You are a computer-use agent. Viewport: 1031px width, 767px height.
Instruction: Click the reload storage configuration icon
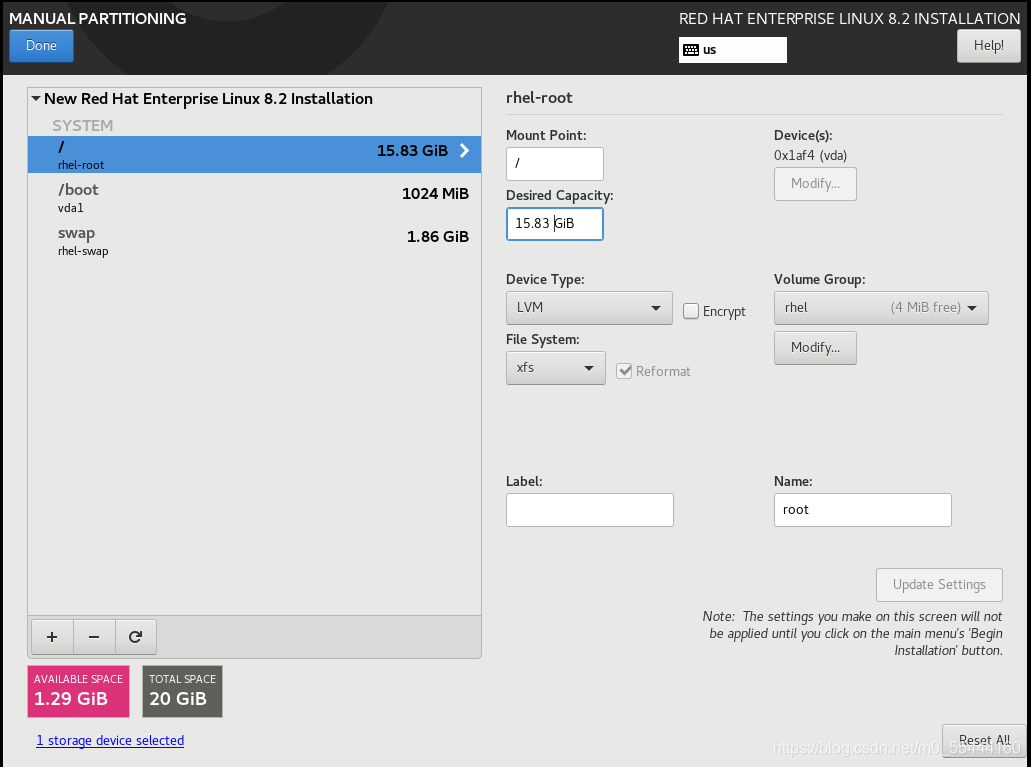pos(135,637)
